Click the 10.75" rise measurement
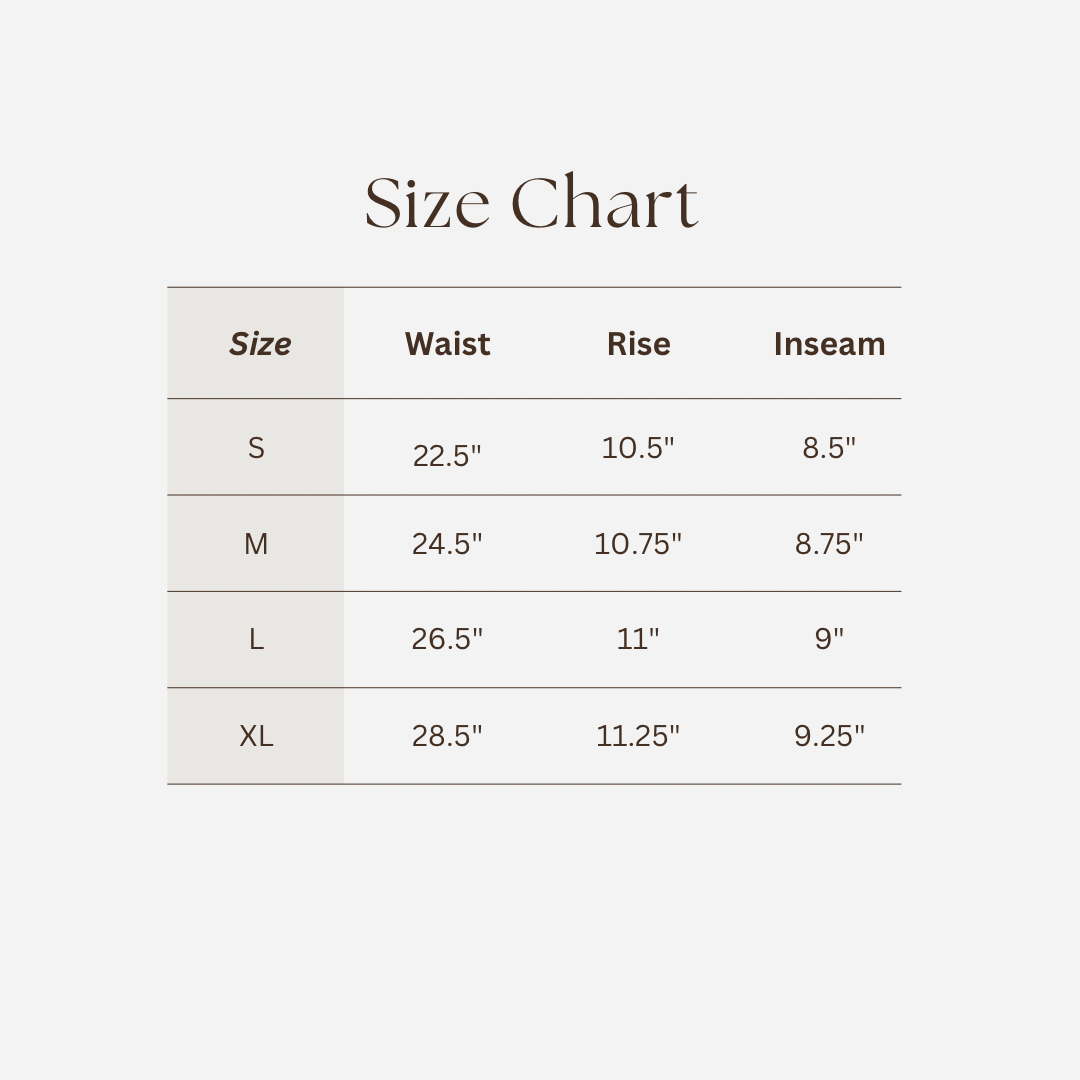The height and width of the screenshot is (1080, 1080). coord(638,544)
